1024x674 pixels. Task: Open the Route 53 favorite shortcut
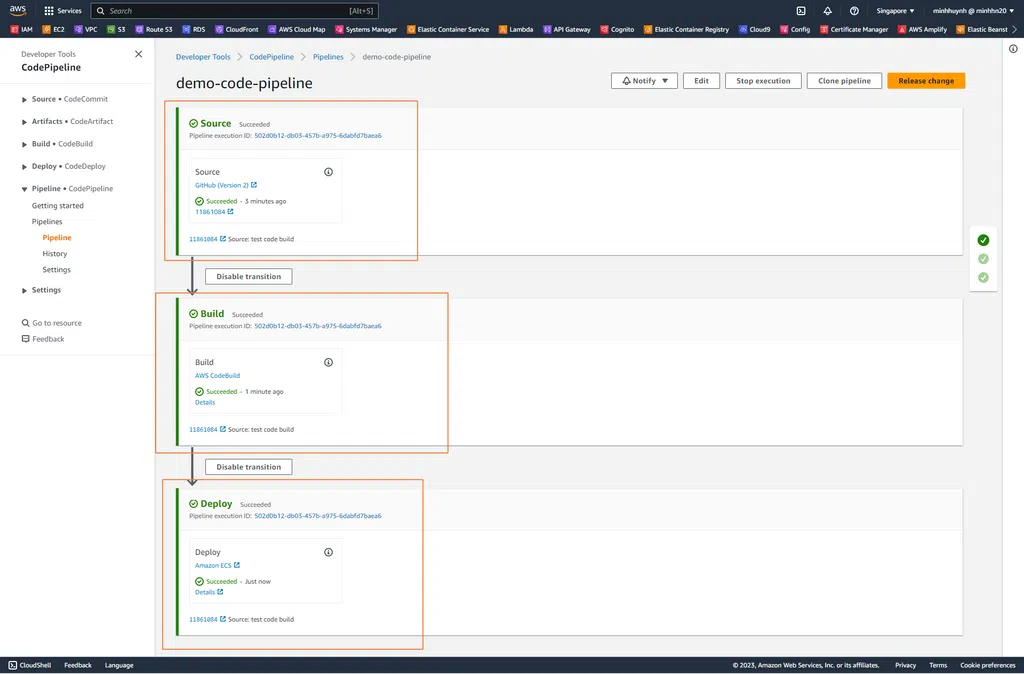(x=153, y=29)
